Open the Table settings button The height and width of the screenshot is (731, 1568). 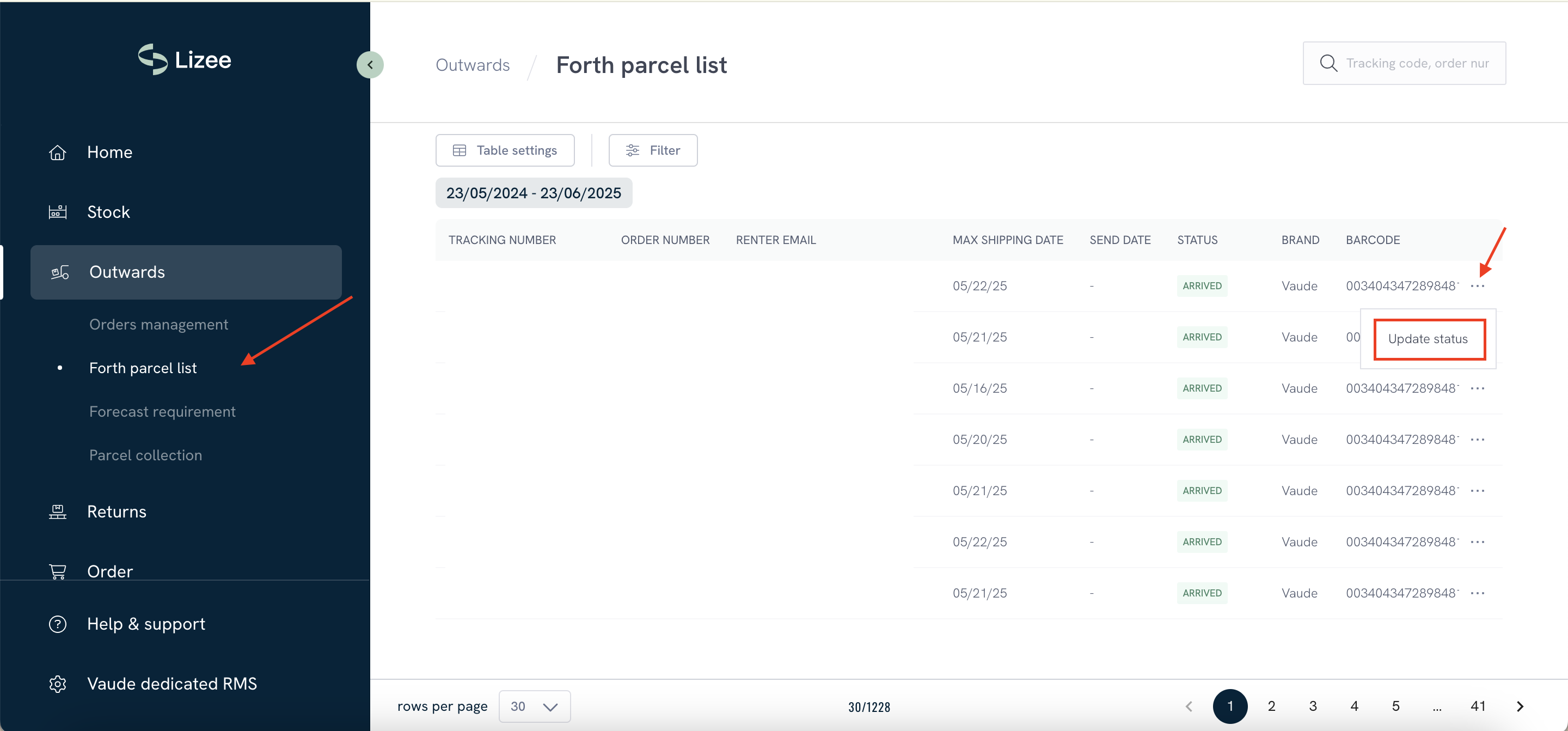(505, 150)
